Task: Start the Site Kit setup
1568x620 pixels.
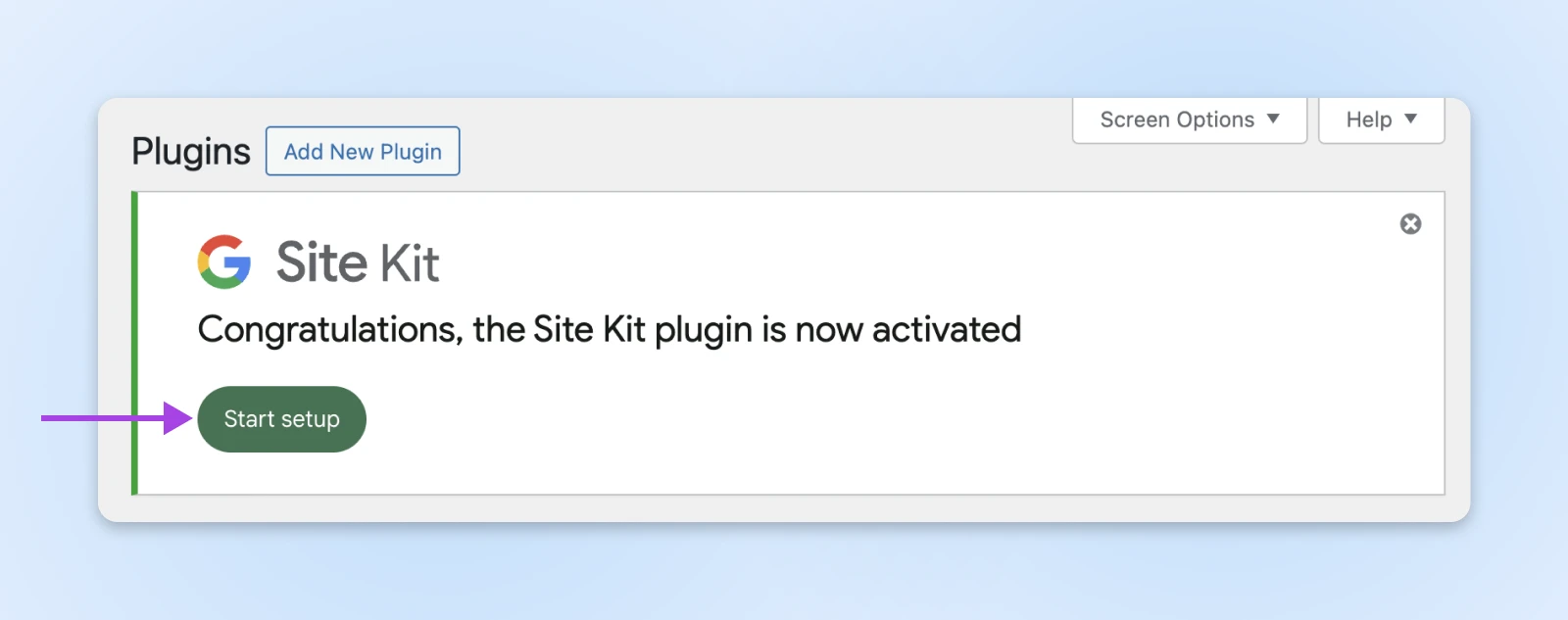Action: 281,419
